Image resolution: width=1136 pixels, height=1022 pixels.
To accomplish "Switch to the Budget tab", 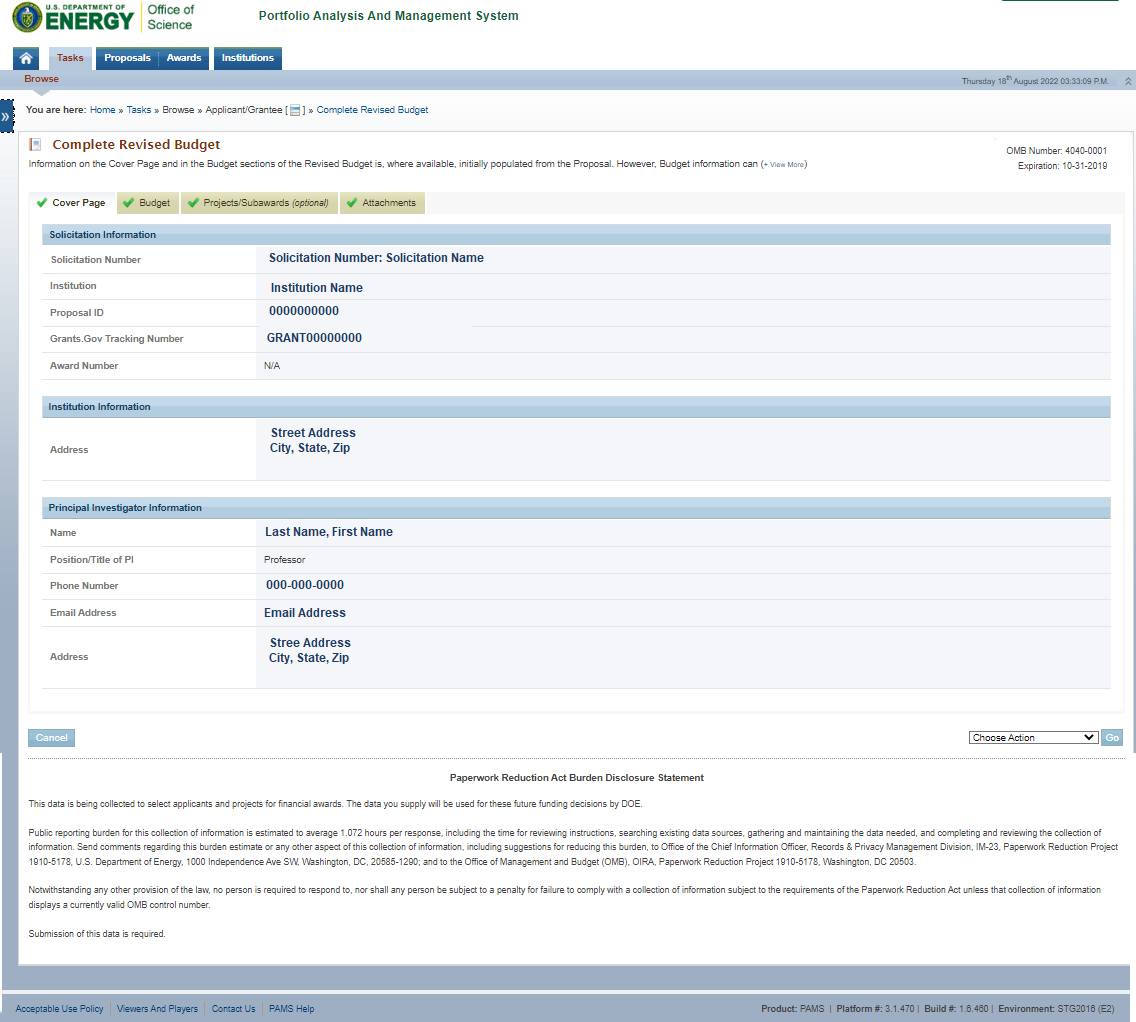I will click(147, 203).
